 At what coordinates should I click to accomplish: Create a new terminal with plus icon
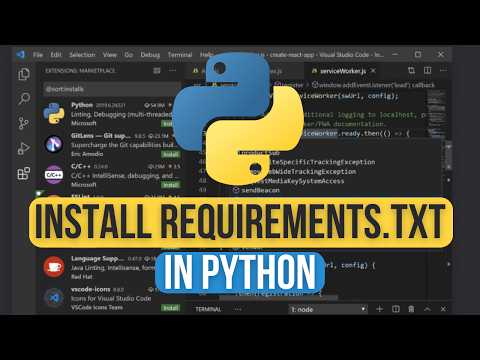379,309
